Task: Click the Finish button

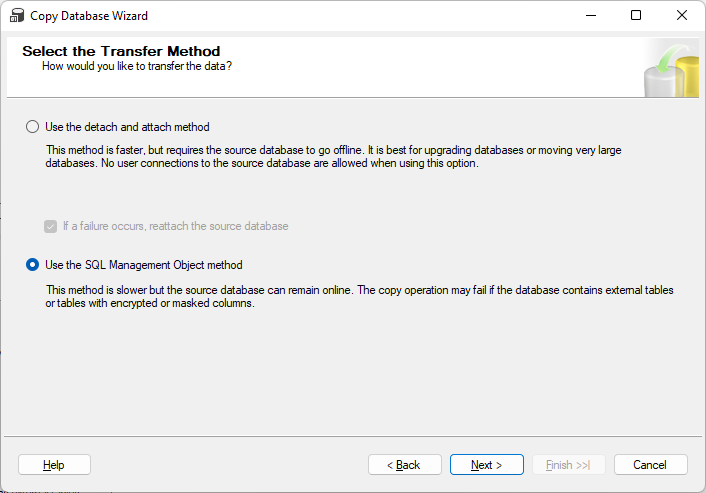Action: tap(568, 465)
